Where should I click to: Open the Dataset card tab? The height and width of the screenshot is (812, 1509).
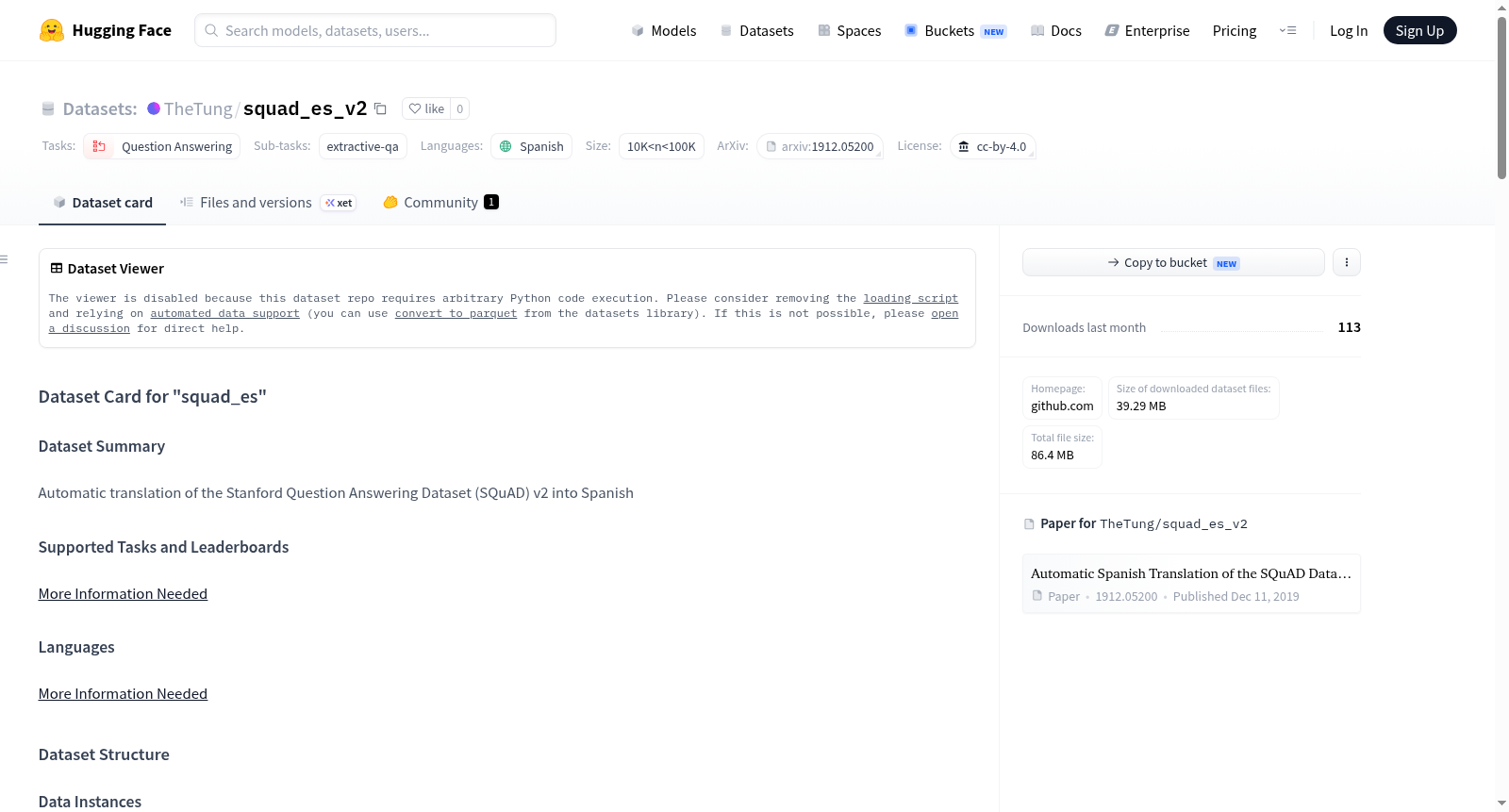coord(103,202)
